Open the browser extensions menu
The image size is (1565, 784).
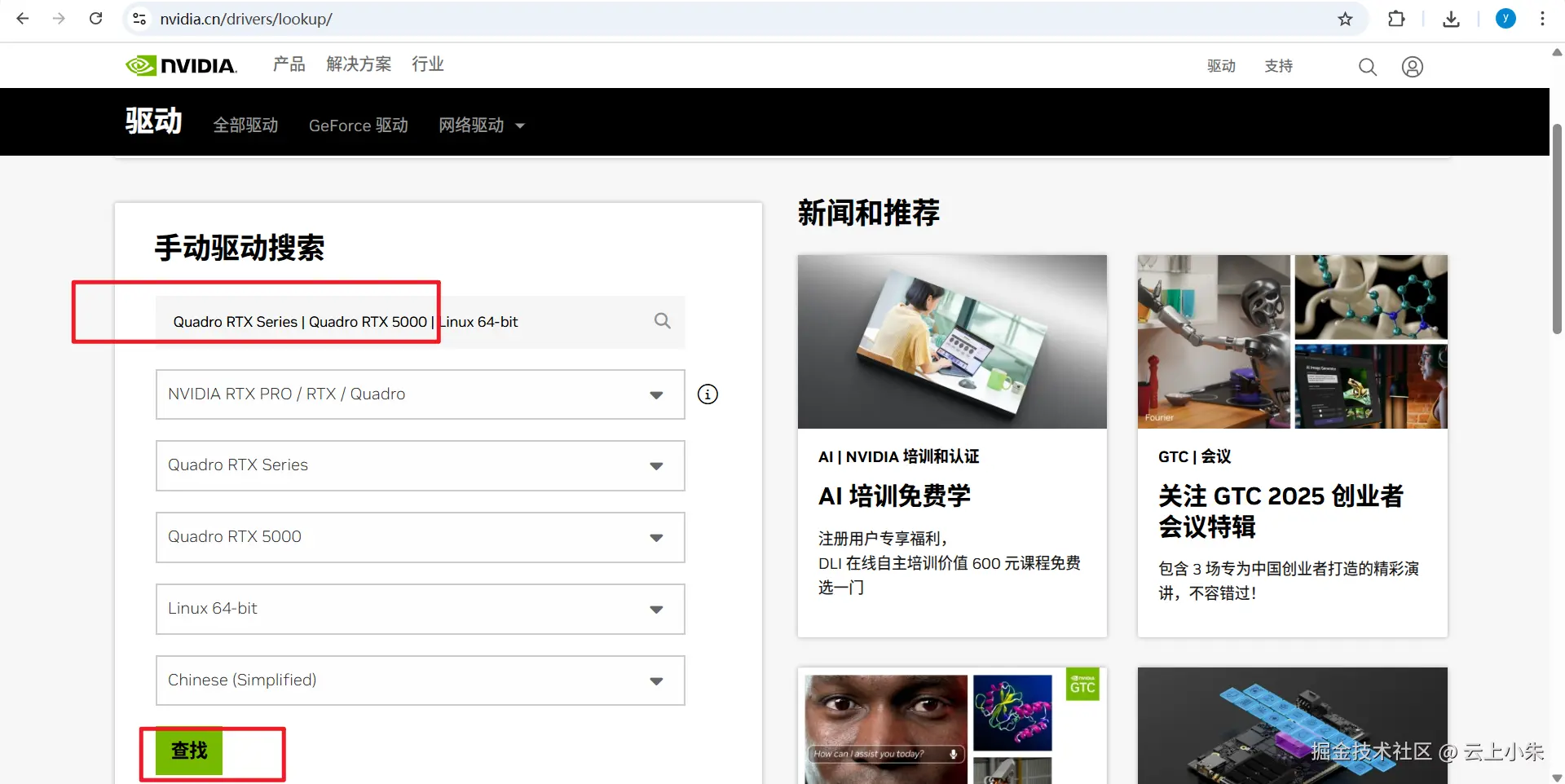[x=1396, y=19]
